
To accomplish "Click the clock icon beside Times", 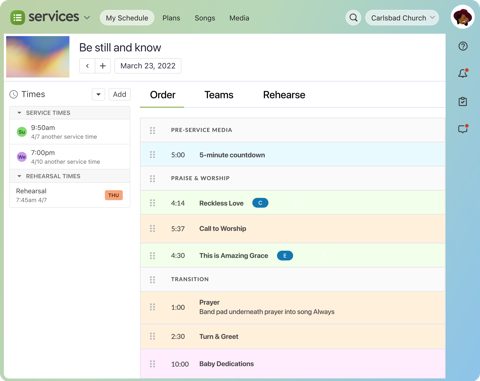I will point(13,94).
